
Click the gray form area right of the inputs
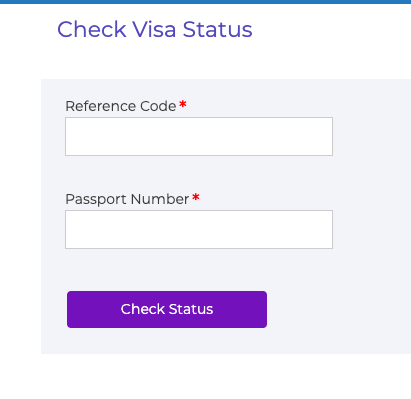372,183
